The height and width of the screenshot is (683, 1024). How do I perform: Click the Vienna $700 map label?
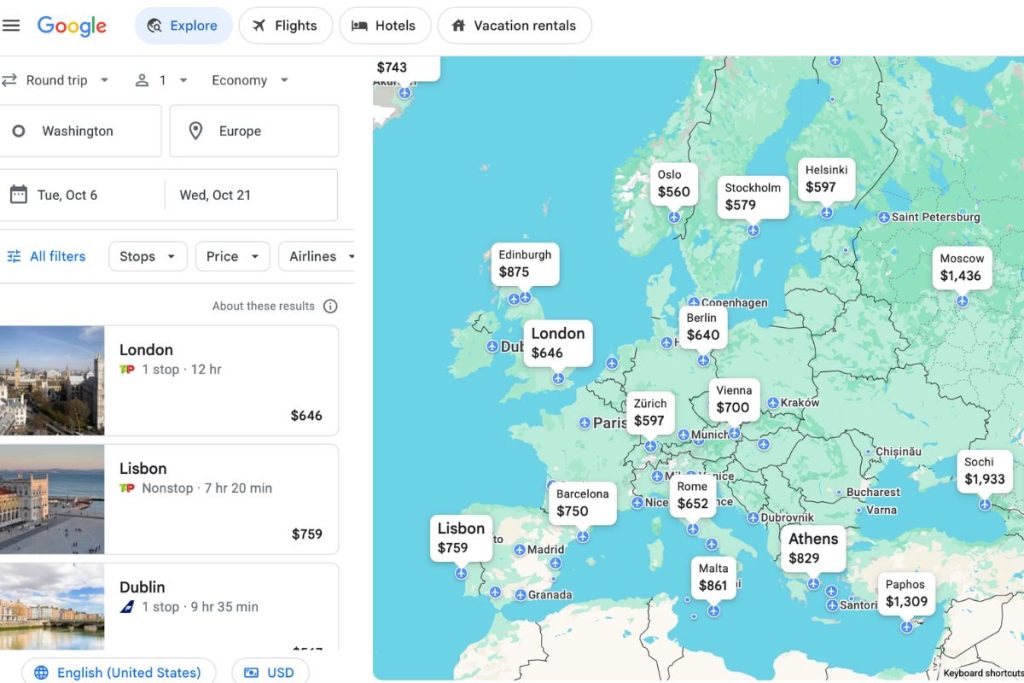click(734, 399)
